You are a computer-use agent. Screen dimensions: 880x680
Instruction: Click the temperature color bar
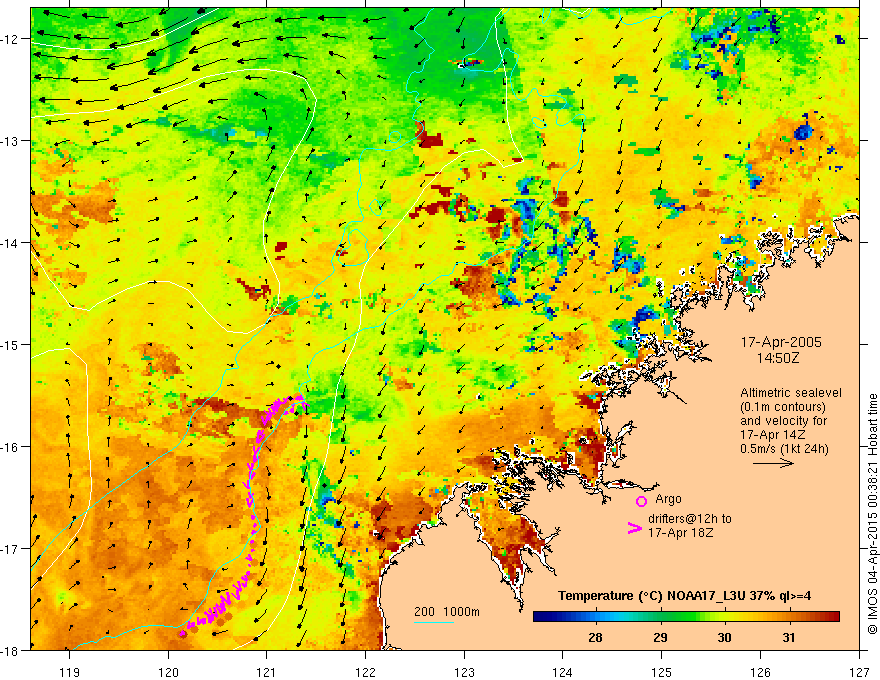pos(686,616)
